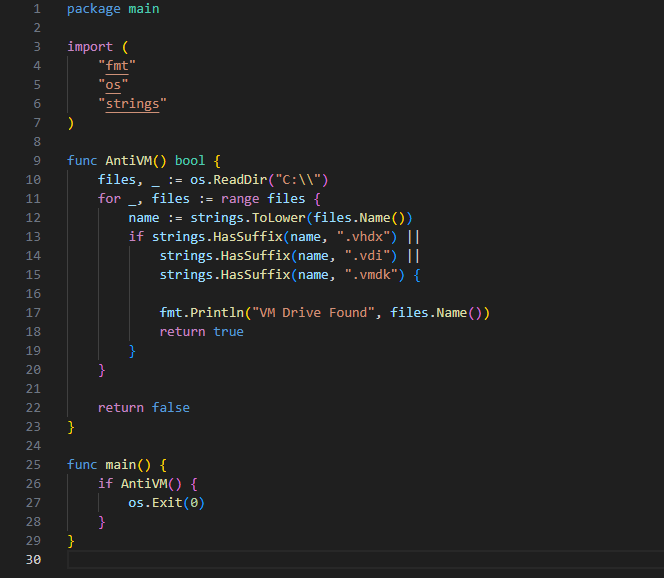Click the 'package' keyword on line 1
The width and height of the screenshot is (664, 578).
tap(94, 9)
